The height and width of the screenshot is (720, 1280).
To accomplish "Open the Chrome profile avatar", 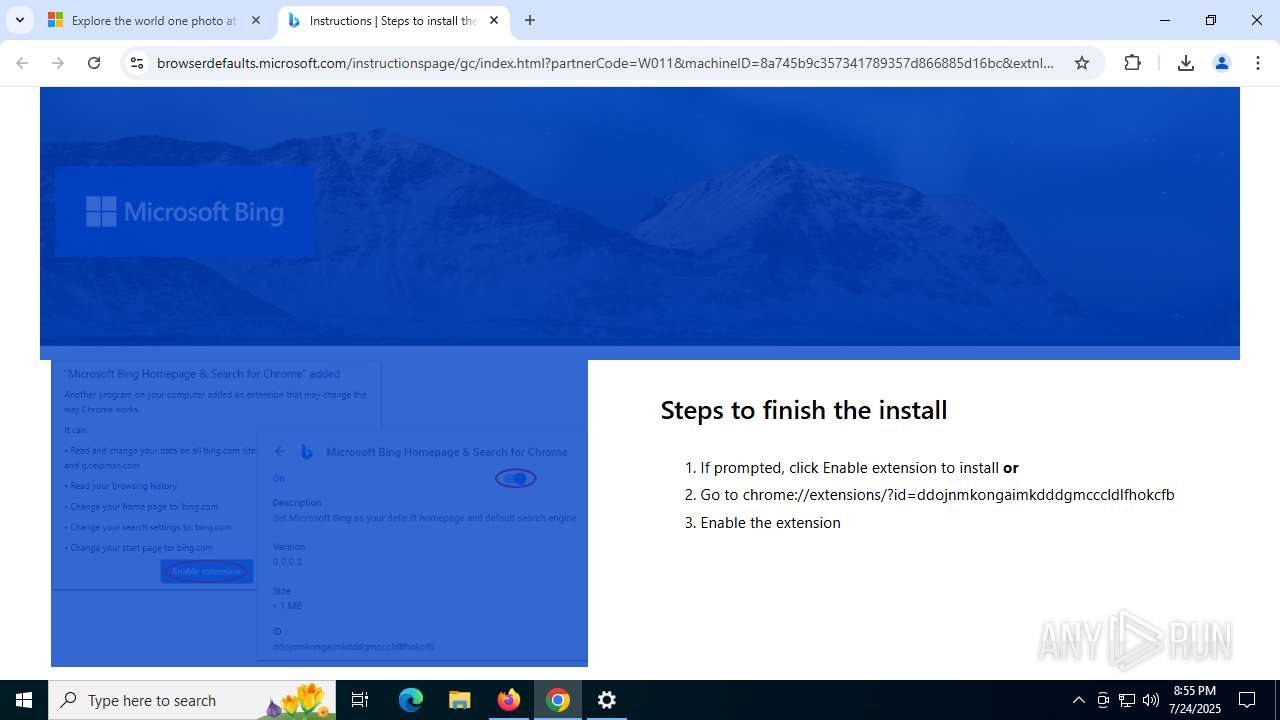I will (1221, 63).
